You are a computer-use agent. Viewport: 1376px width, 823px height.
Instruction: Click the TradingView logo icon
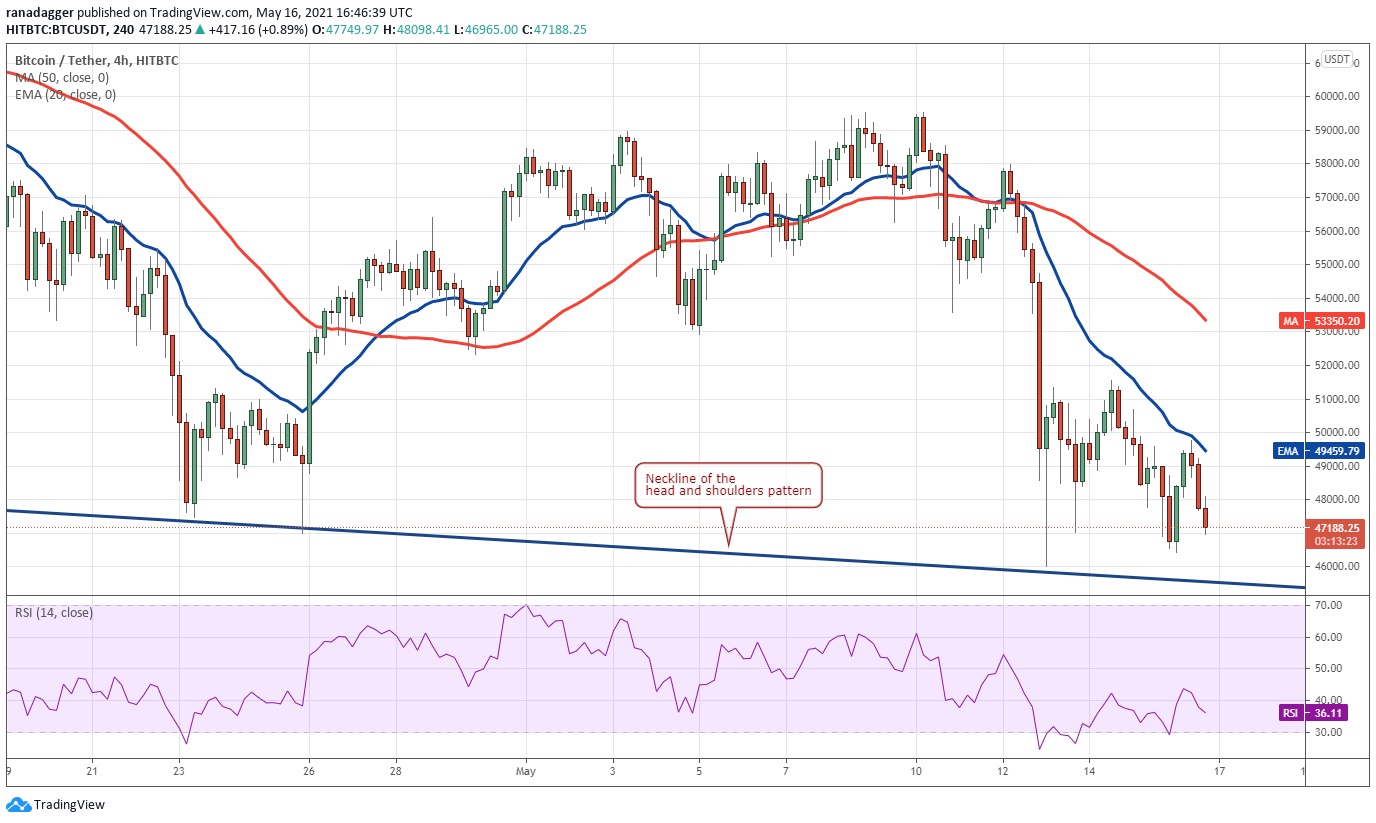(17, 804)
